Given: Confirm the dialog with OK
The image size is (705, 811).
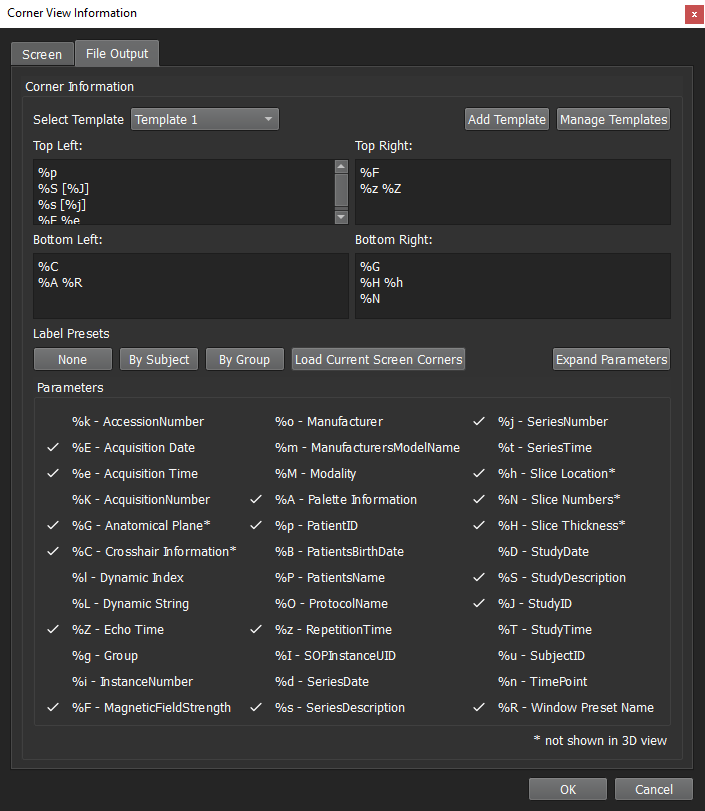Looking at the screenshot, I should 568,789.
